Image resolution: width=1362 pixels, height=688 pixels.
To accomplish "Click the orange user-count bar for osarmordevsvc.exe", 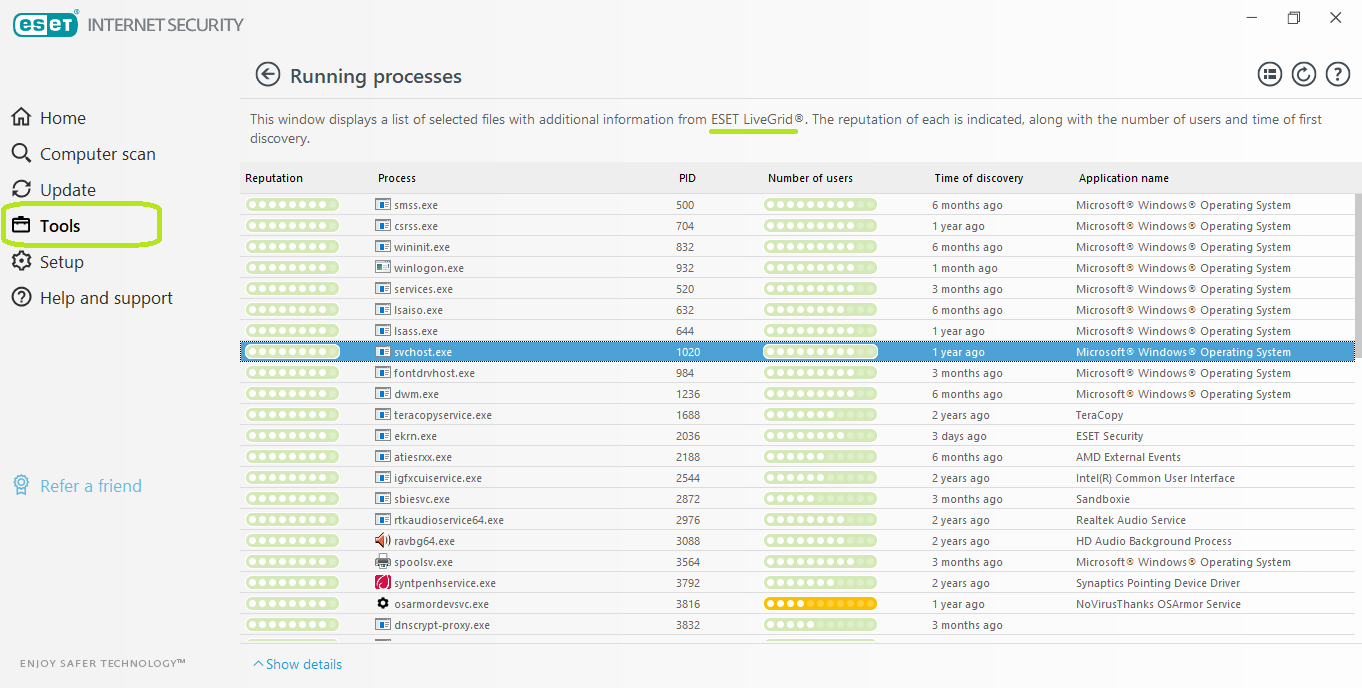I will pyautogui.click(x=820, y=604).
